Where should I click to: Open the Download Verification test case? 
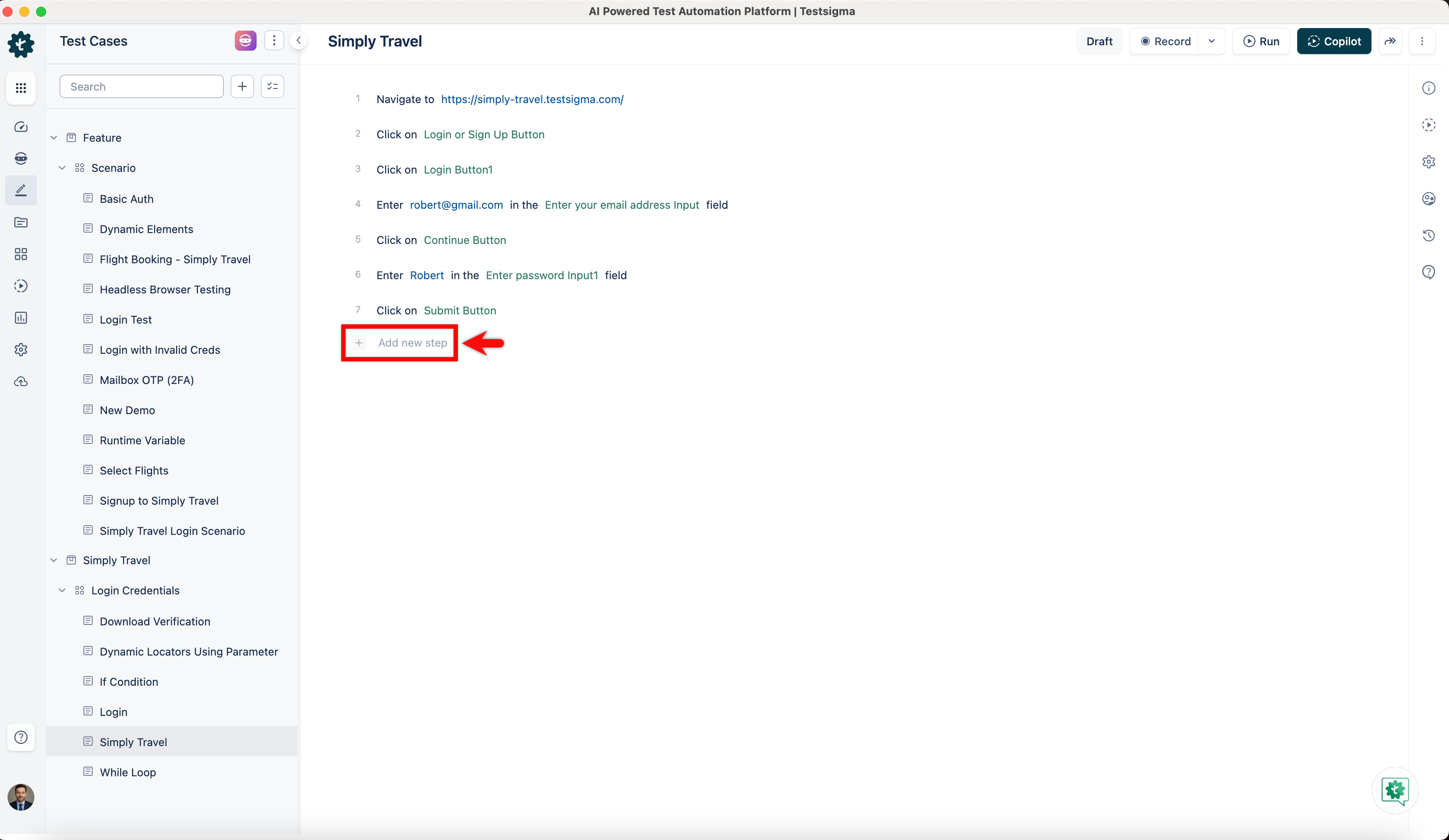point(155,622)
